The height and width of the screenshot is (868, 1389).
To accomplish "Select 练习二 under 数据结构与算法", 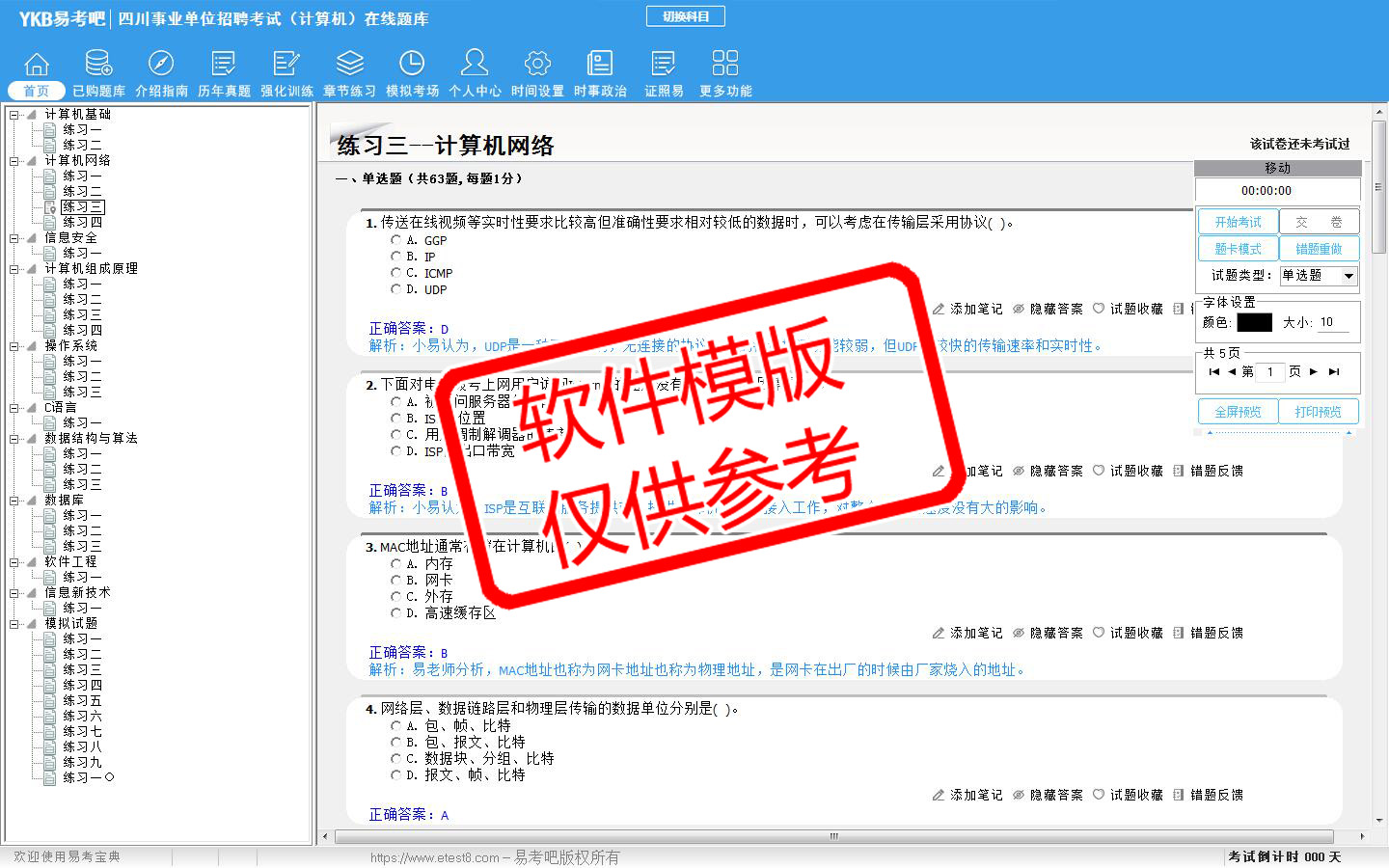I will [82, 469].
